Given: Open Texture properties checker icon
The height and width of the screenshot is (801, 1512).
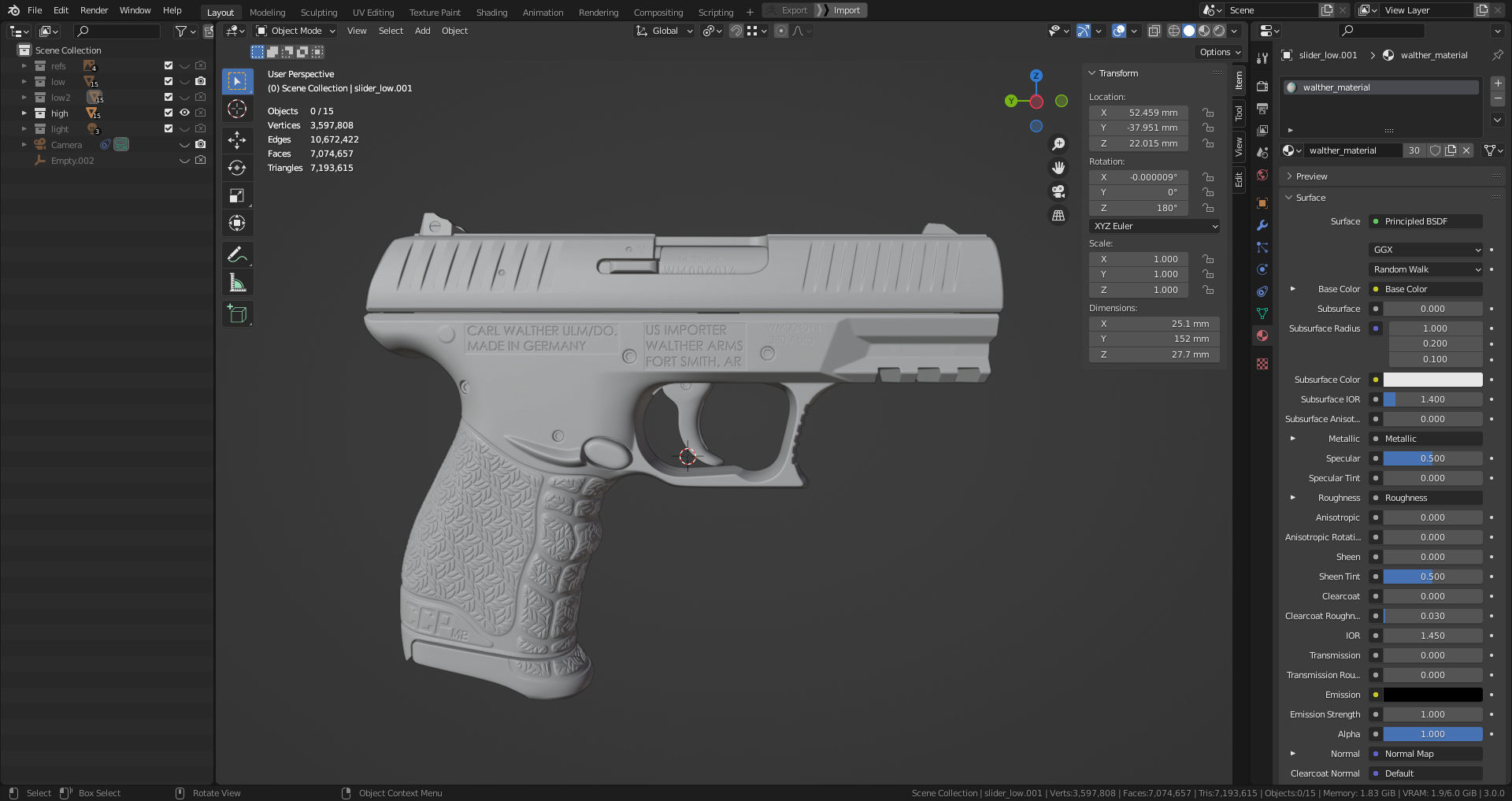Looking at the screenshot, I should [1262, 364].
